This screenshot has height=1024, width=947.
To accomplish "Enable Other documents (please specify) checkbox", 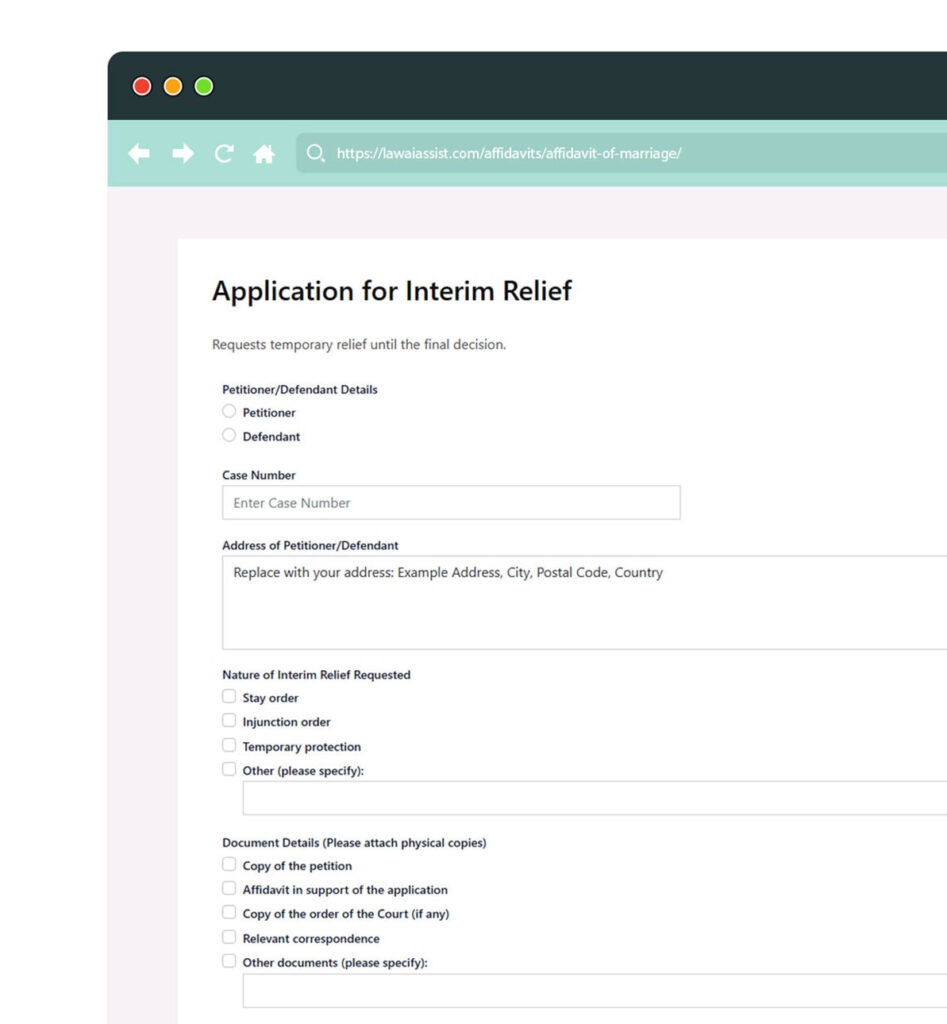I will [x=229, y=961].
